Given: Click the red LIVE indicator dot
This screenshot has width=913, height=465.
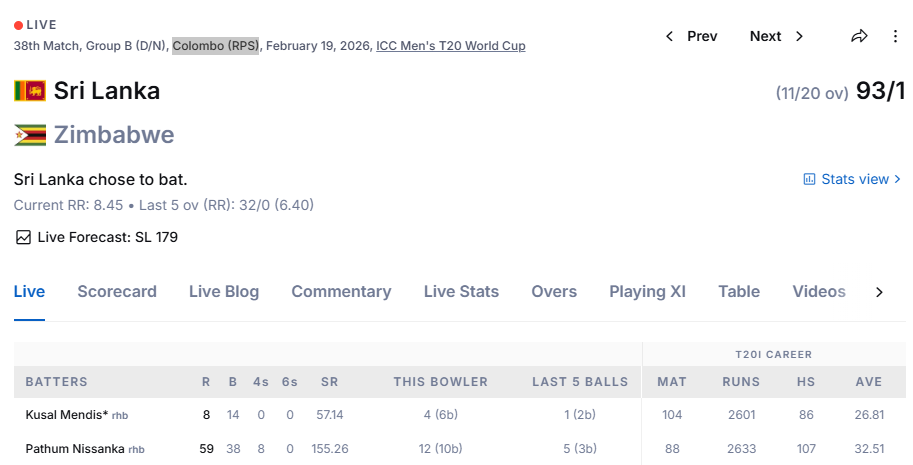Looking at the screenshot, I should (18, 24).
